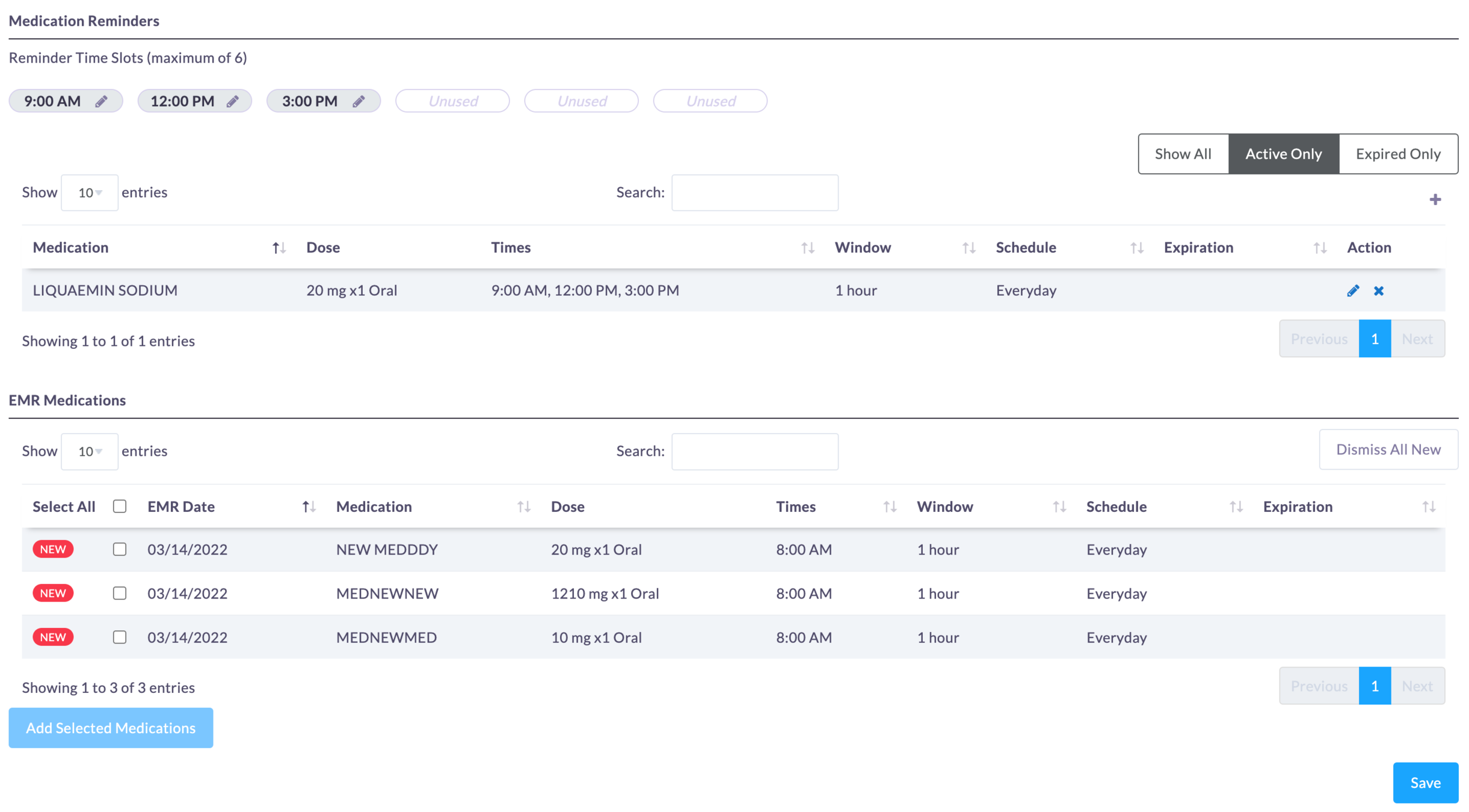Edit the 3:00 PM time slot pencil
The height and width of the screenshot is (812, 1469).
359,101
